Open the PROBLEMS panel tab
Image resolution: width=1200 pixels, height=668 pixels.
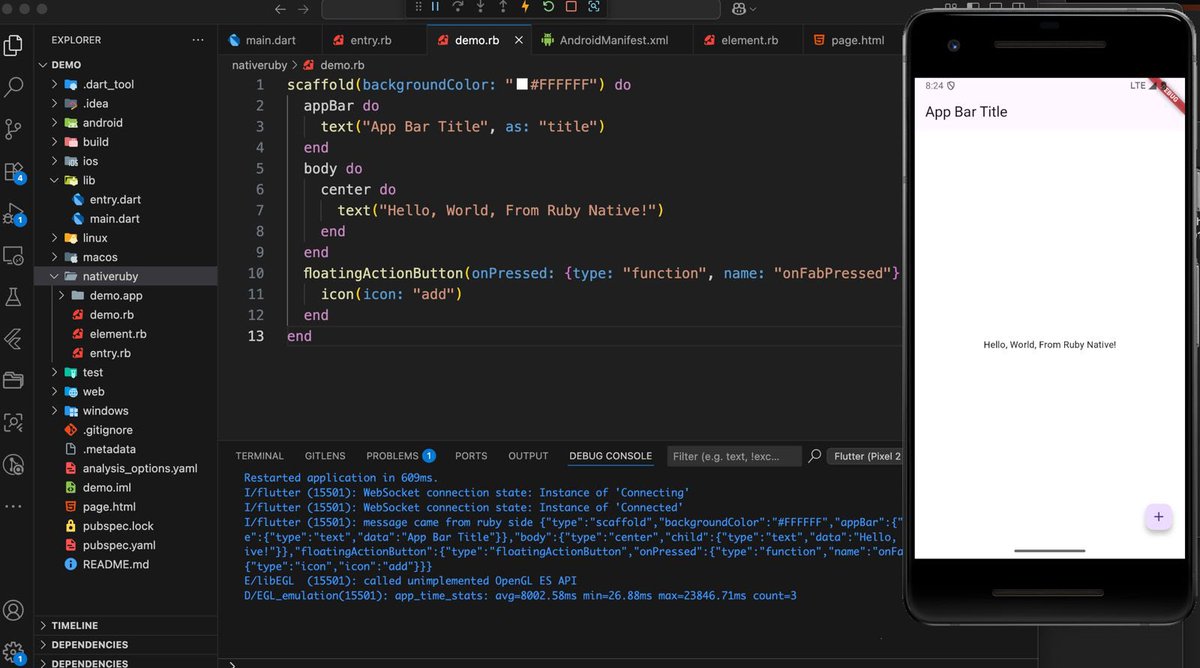point(399,456)
